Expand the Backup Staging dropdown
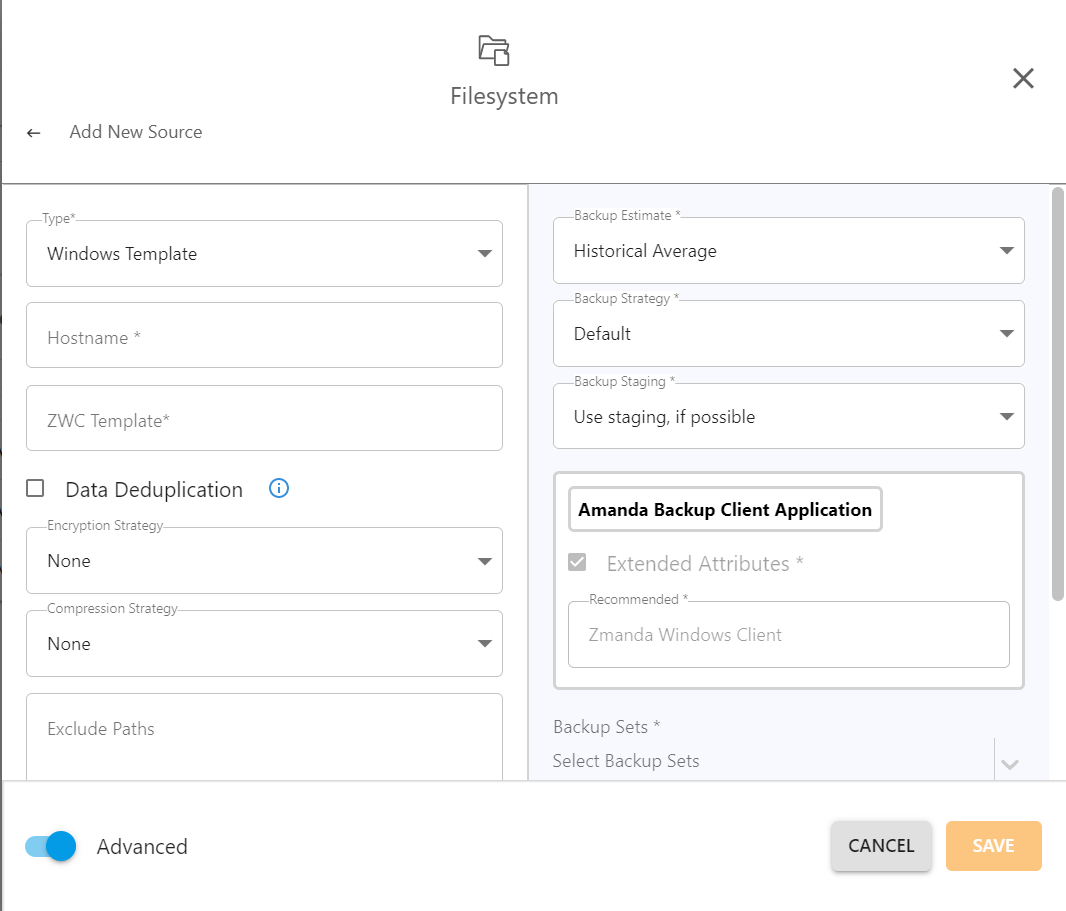1066x911 pixels. [x=788, y=417]
